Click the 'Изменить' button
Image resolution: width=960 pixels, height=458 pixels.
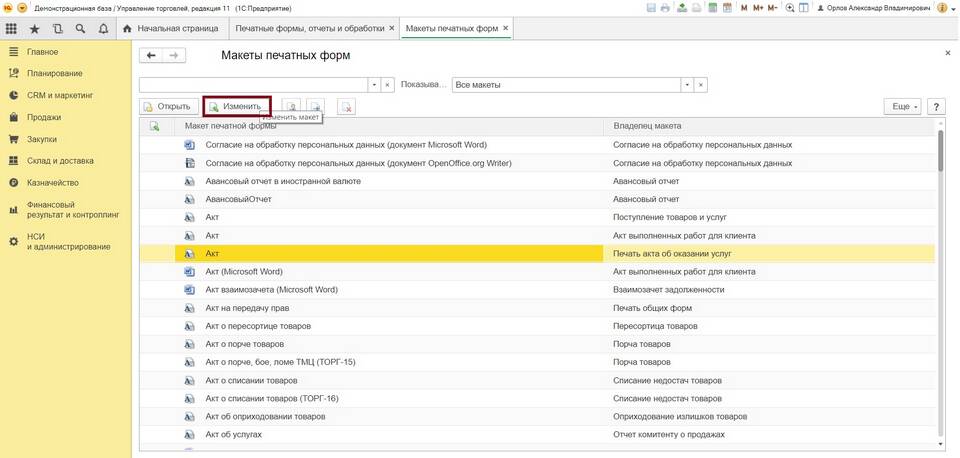pos(236,106)
